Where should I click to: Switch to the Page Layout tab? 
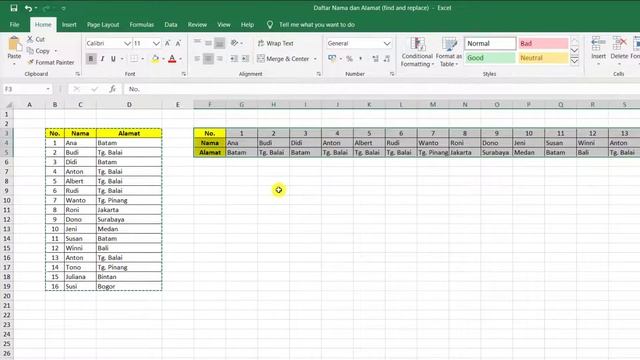[x=103, y=24]
